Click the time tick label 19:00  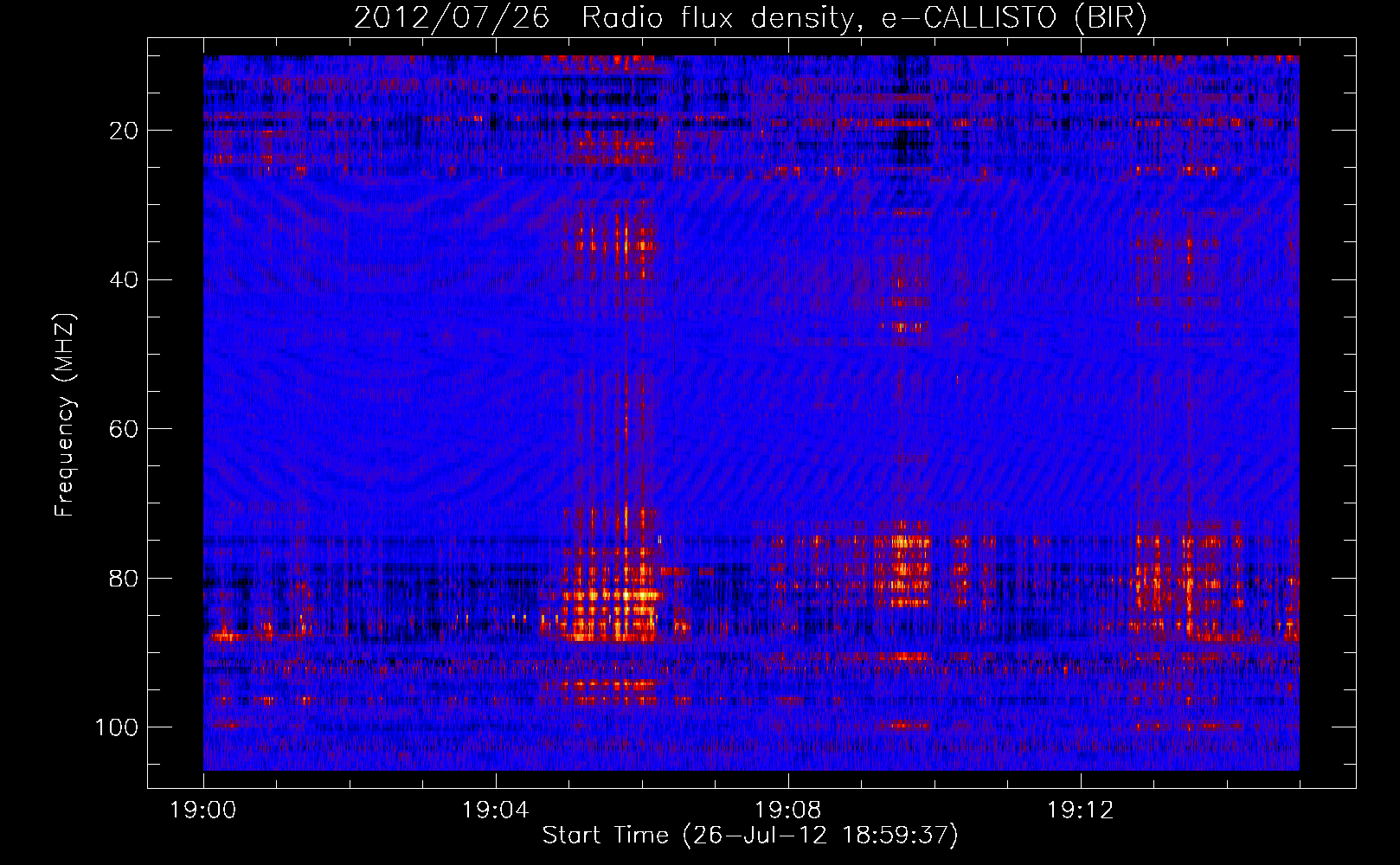[203, 811]
